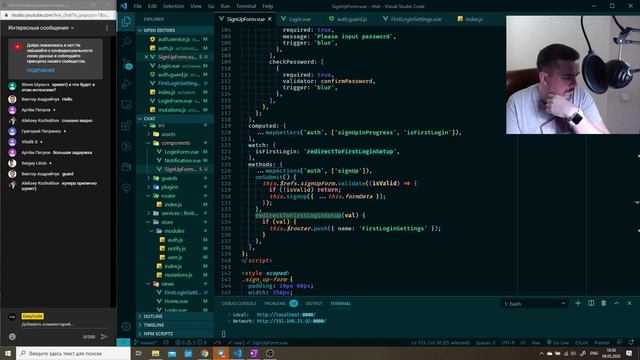This screenshot has width=640, height=360.
Task: Collapse the components folder
Action: click(x=176, y=143)
